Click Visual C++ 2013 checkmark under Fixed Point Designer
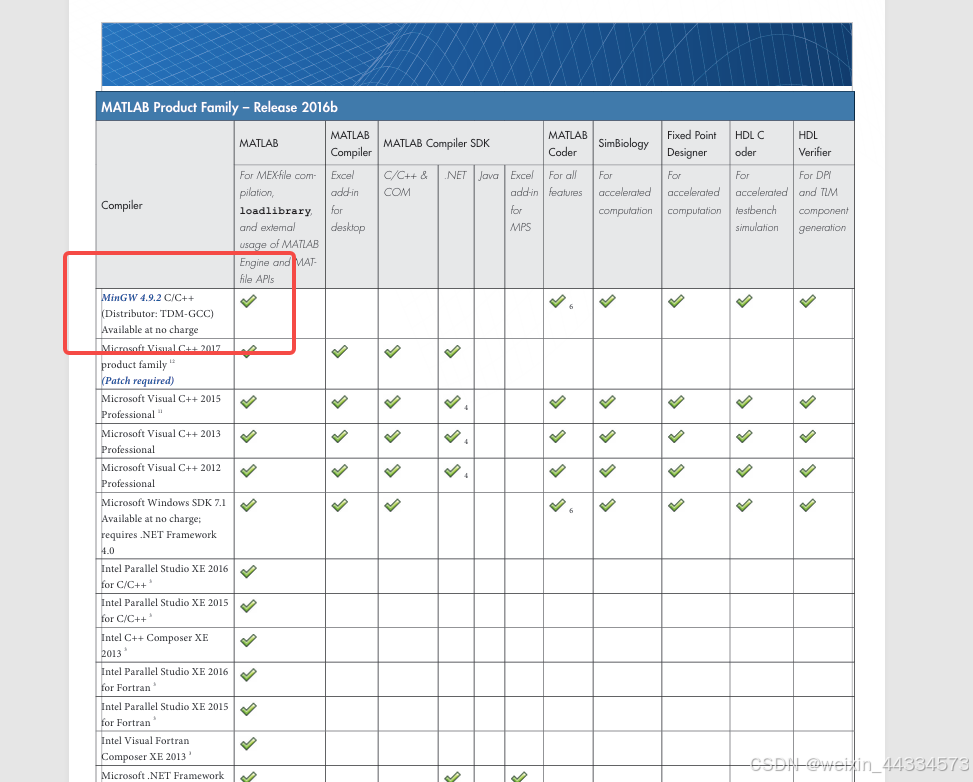This screenshot has width=973, height=782. pyautogui.click(x=676, y=436)
